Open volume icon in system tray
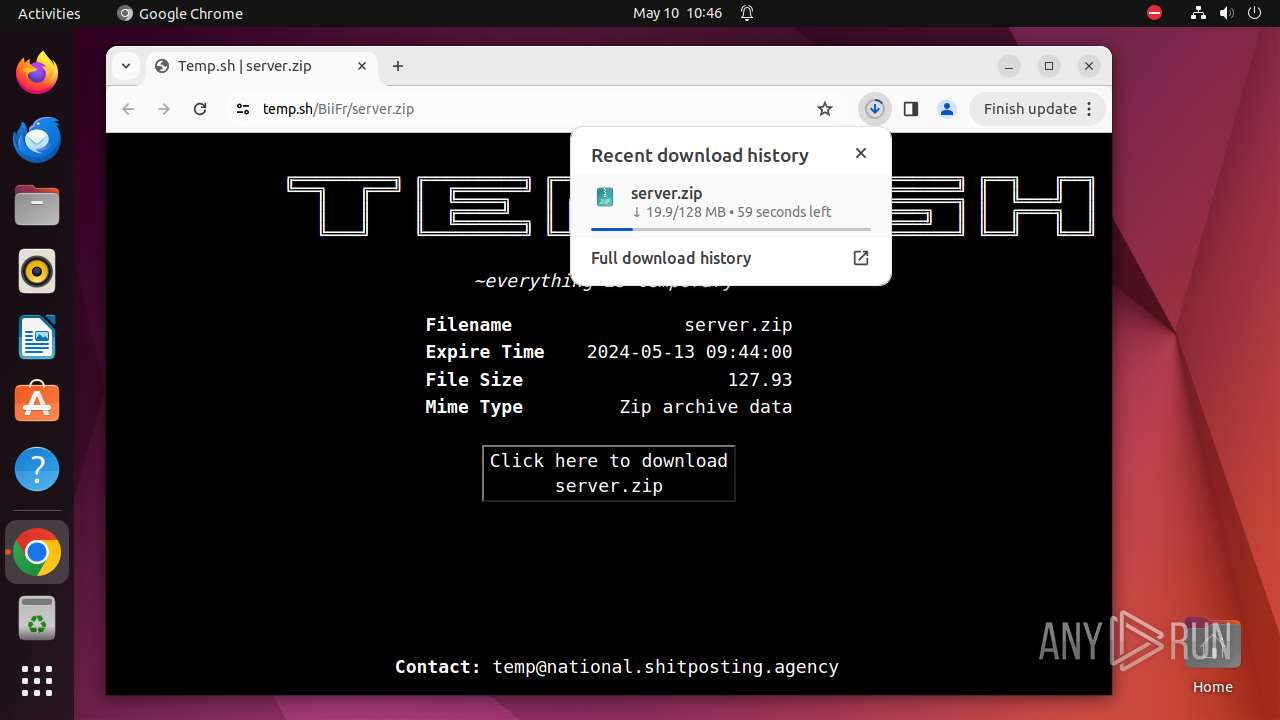The height and width of the screenshot is (720, 1280). click(x=1227, y=13)
